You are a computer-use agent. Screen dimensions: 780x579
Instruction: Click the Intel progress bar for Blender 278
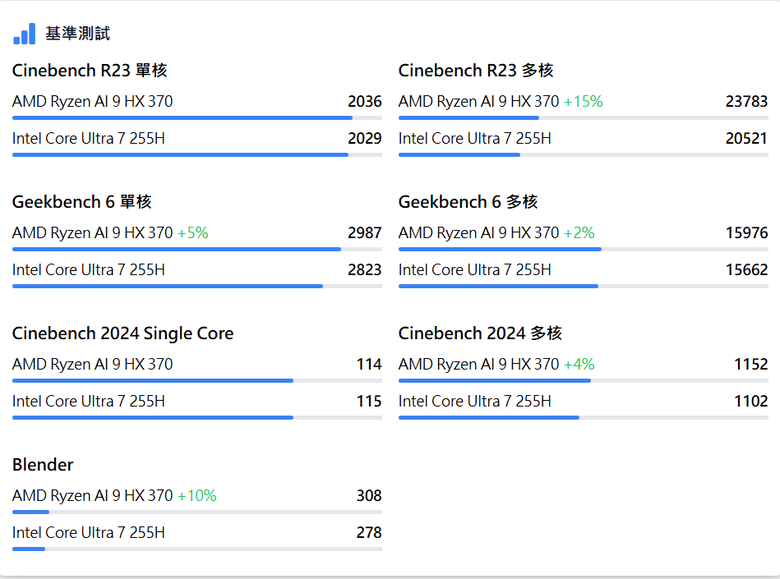[x=197, y=549]
